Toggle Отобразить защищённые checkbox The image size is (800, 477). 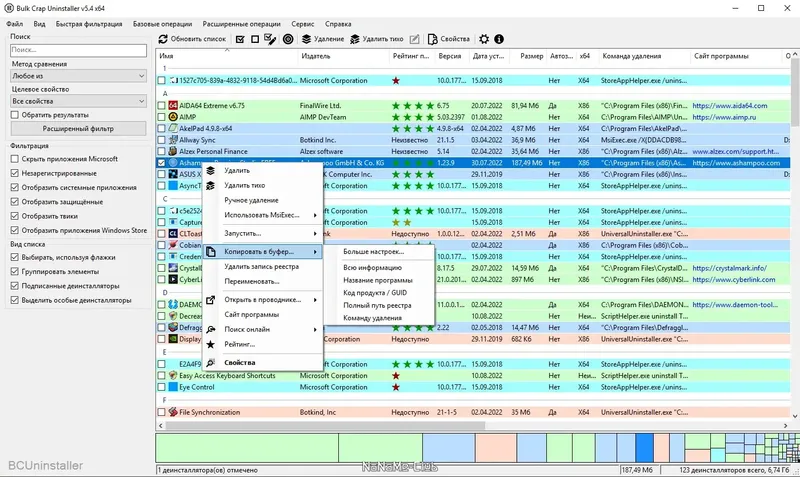tap(15, 202)
